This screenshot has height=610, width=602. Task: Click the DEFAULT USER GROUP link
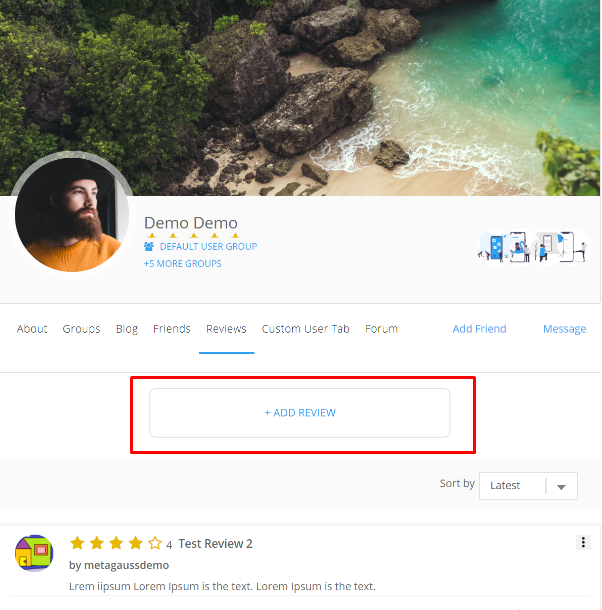click(x=208, y=246)
